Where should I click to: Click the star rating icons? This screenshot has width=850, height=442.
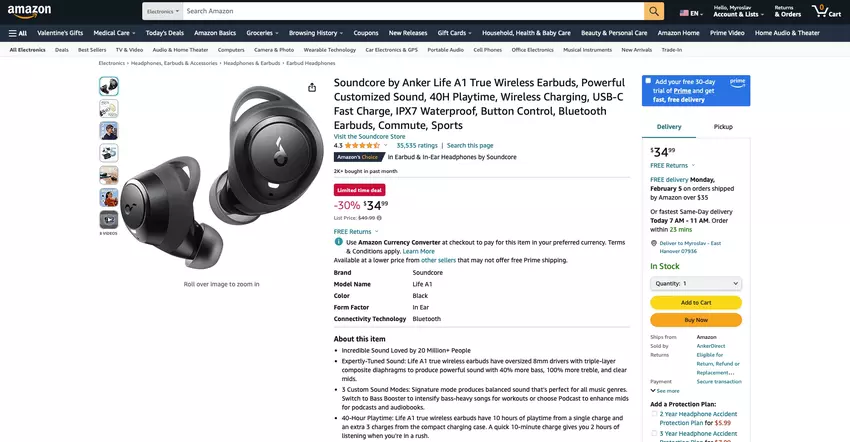tap(362, 146)
